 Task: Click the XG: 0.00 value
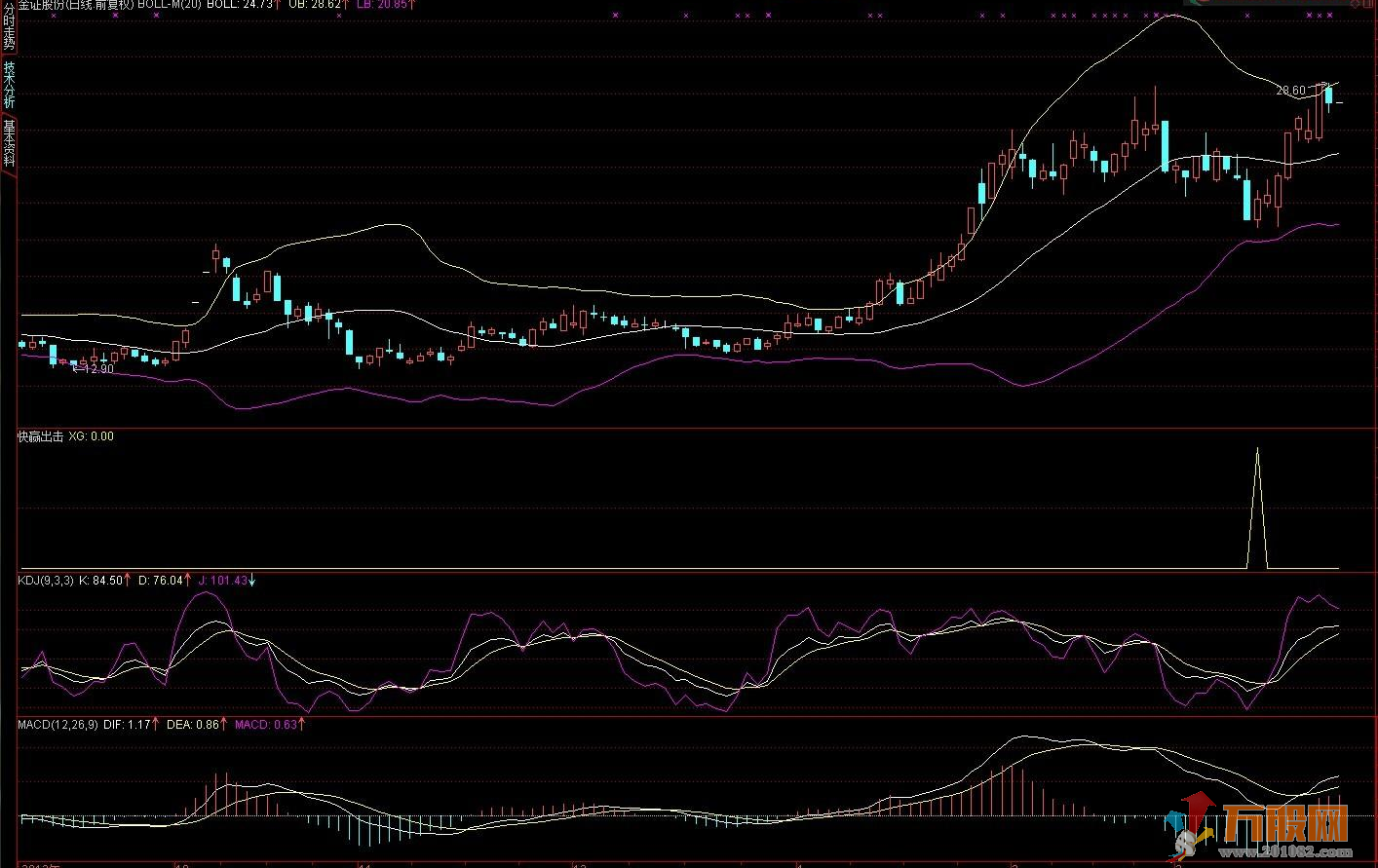91,436
